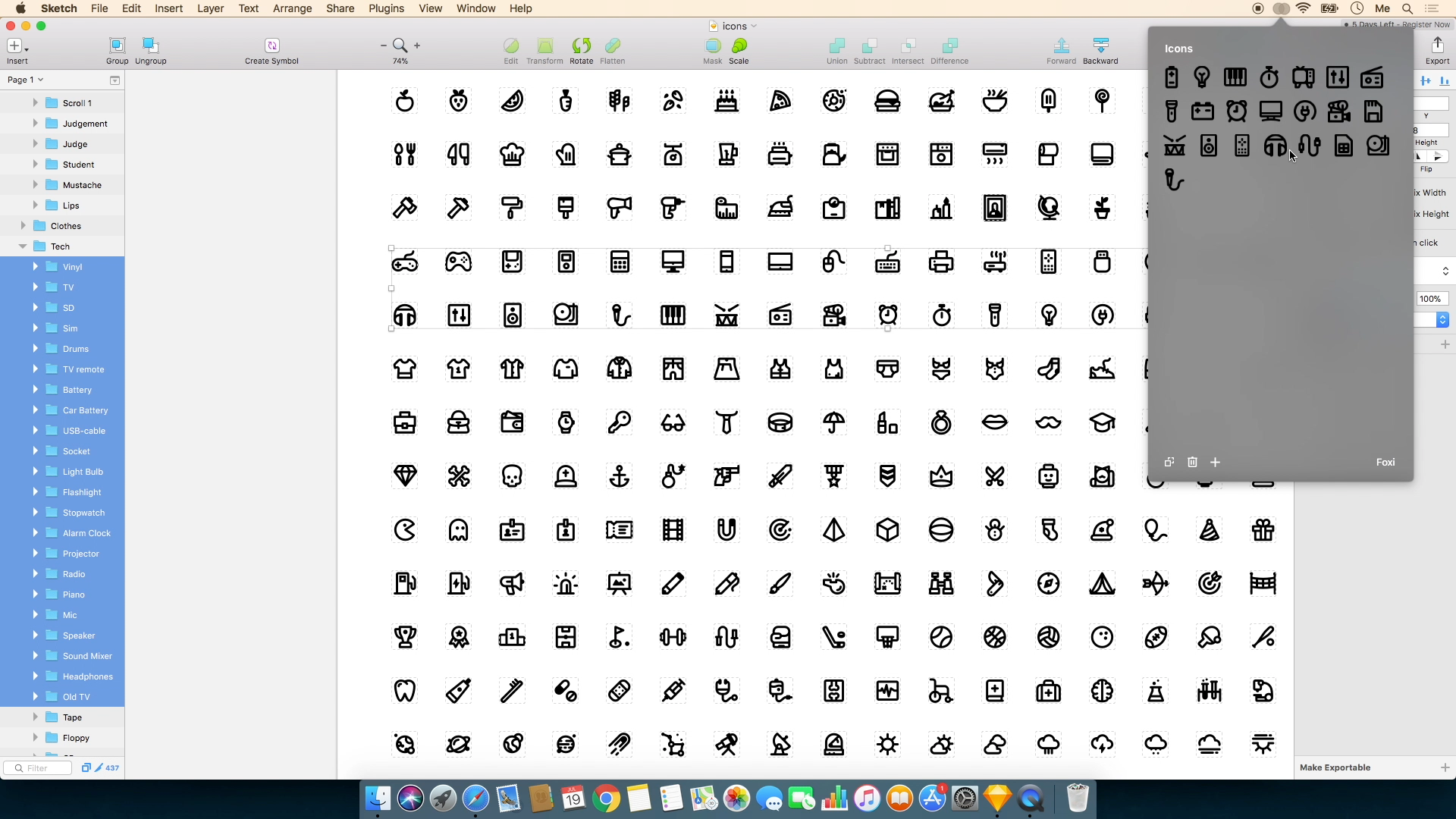
Task: Open the Page 1 dropdown
Action: (x=26, y=80)
